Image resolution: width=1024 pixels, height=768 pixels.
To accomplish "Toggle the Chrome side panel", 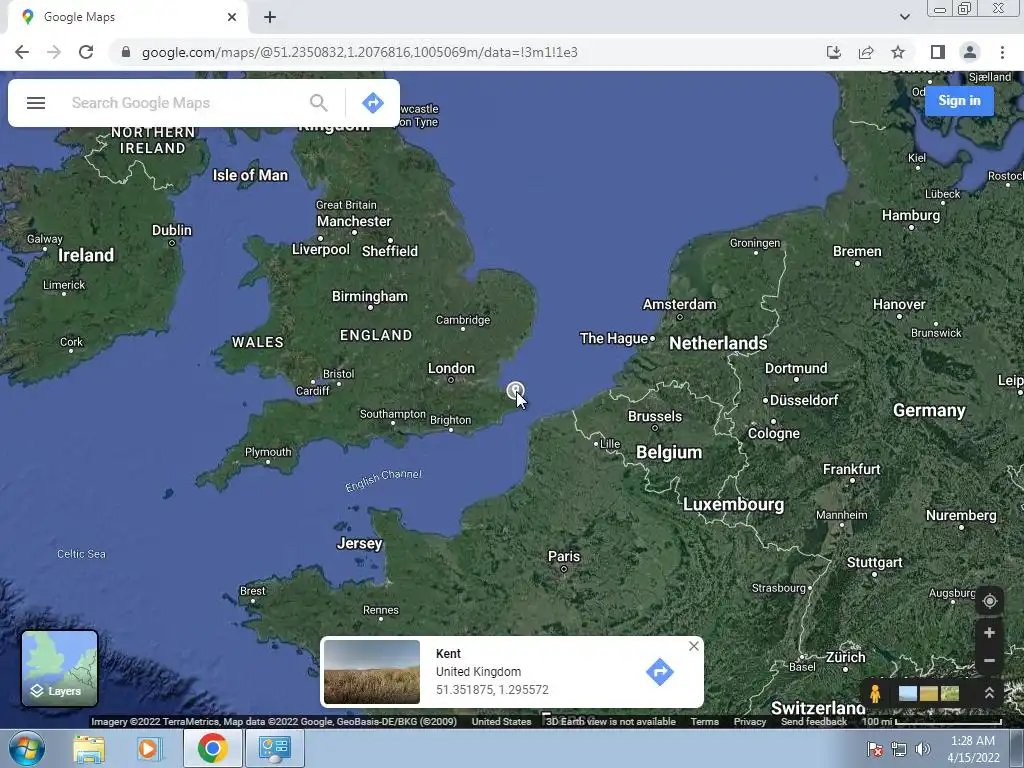I will click(938, 52).
